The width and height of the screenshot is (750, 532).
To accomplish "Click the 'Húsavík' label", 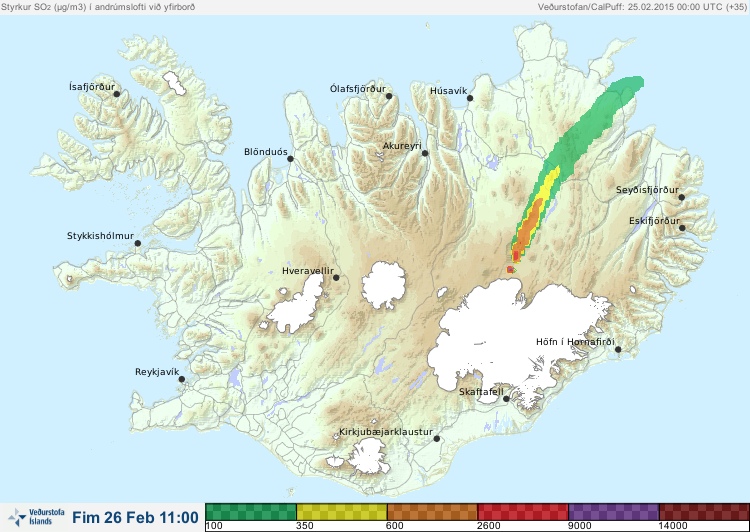I will click(x=449, y=91).
